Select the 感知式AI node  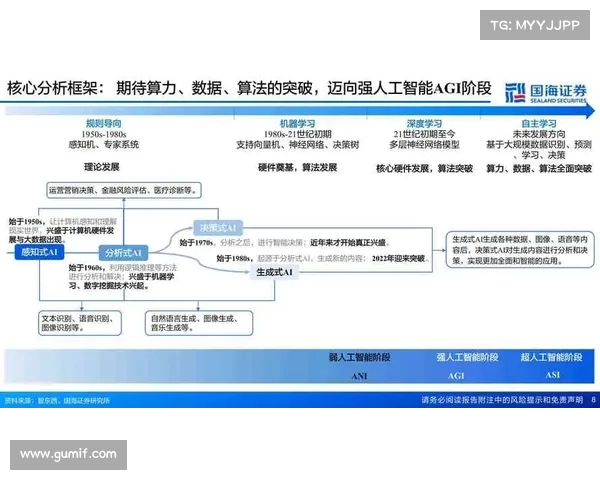point(39,252)
